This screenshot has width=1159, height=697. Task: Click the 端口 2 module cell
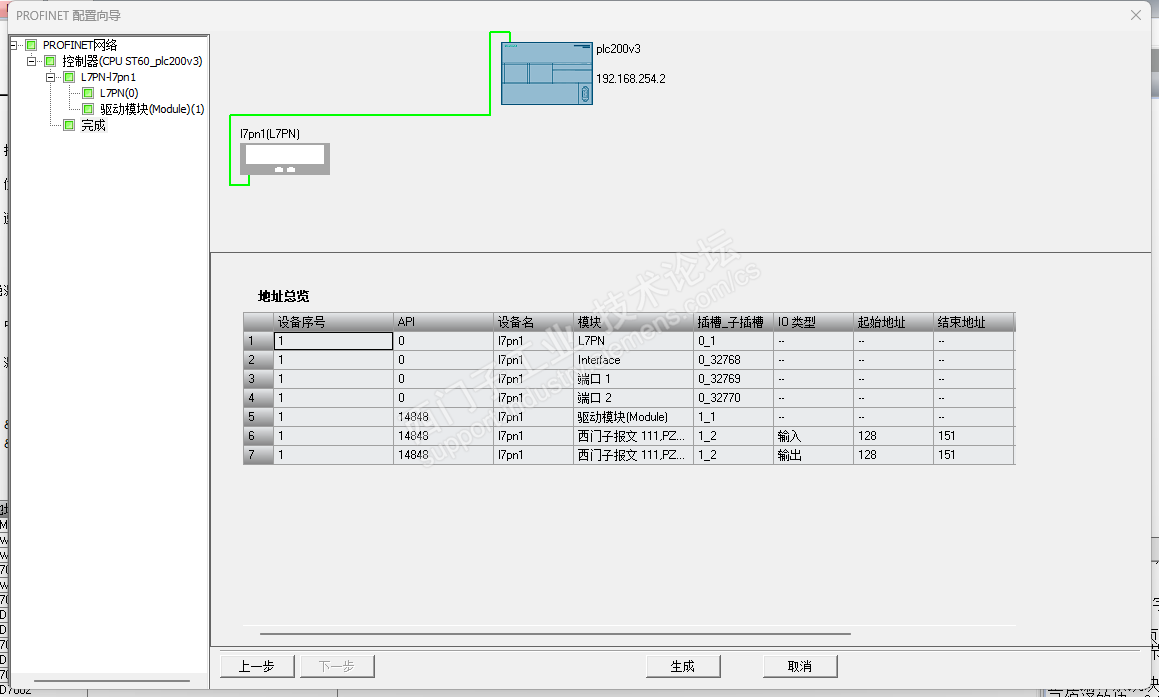point(633,398)
